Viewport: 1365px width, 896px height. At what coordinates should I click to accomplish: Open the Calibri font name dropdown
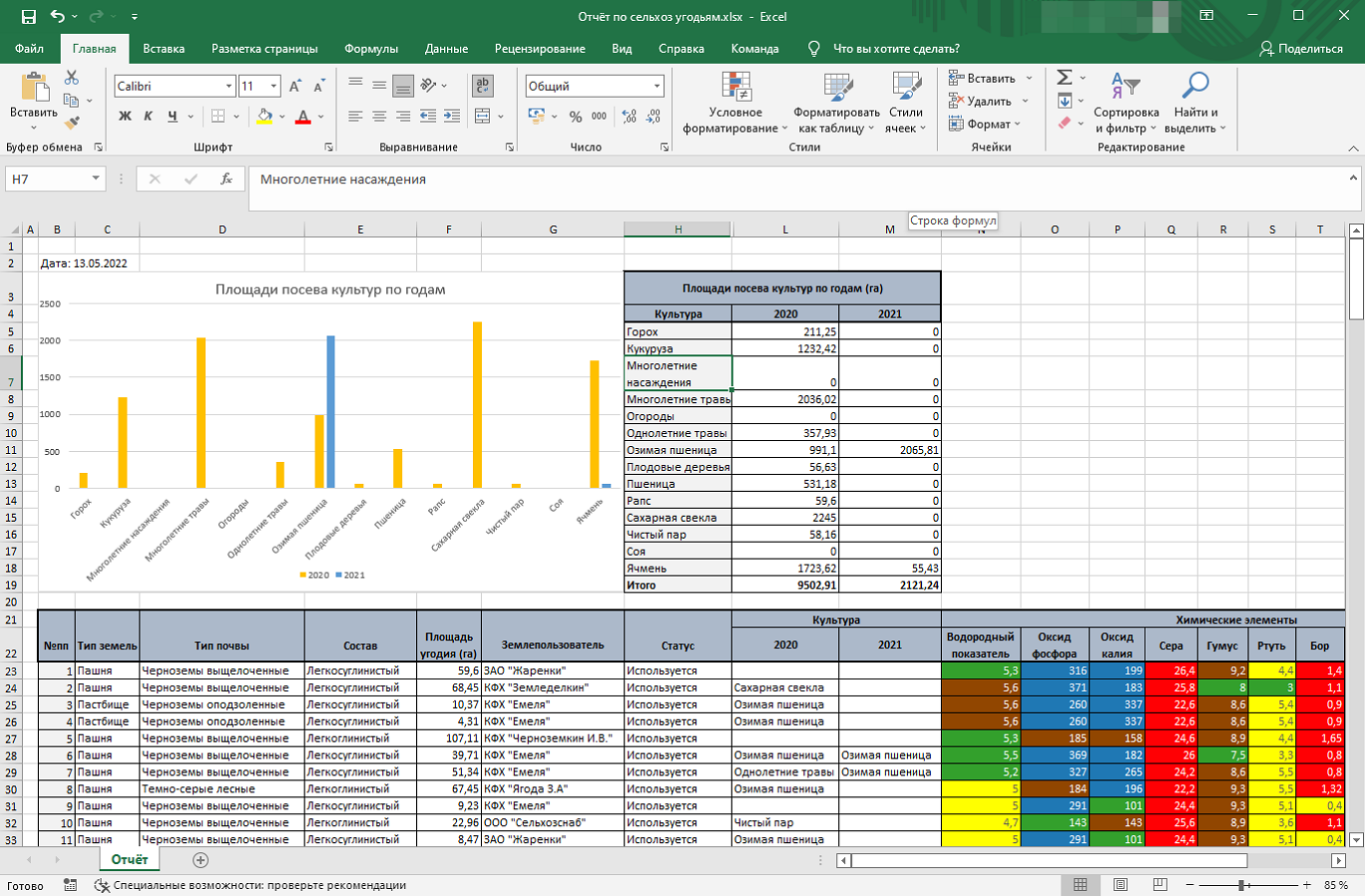(x=228, y=87)
